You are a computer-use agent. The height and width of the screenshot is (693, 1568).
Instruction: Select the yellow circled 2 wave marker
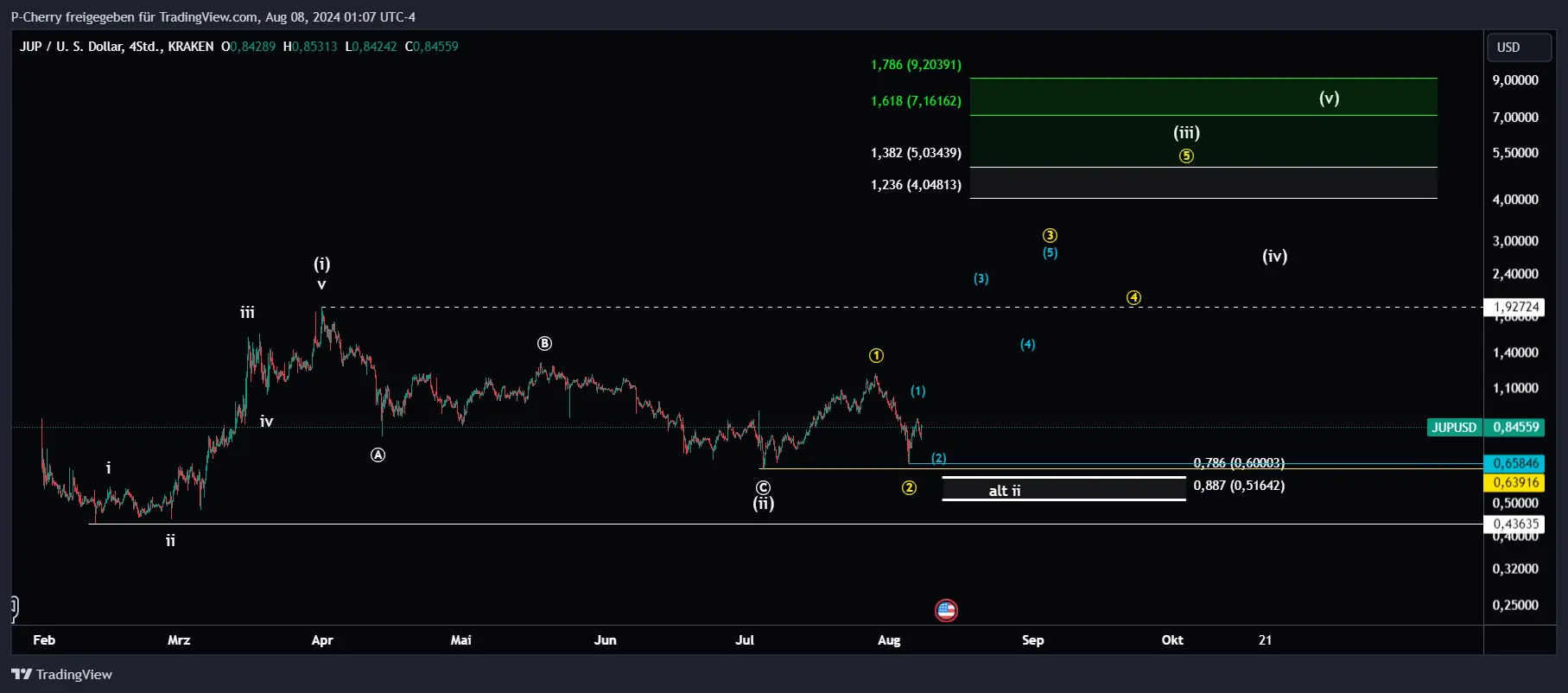(x=909, y=488)
